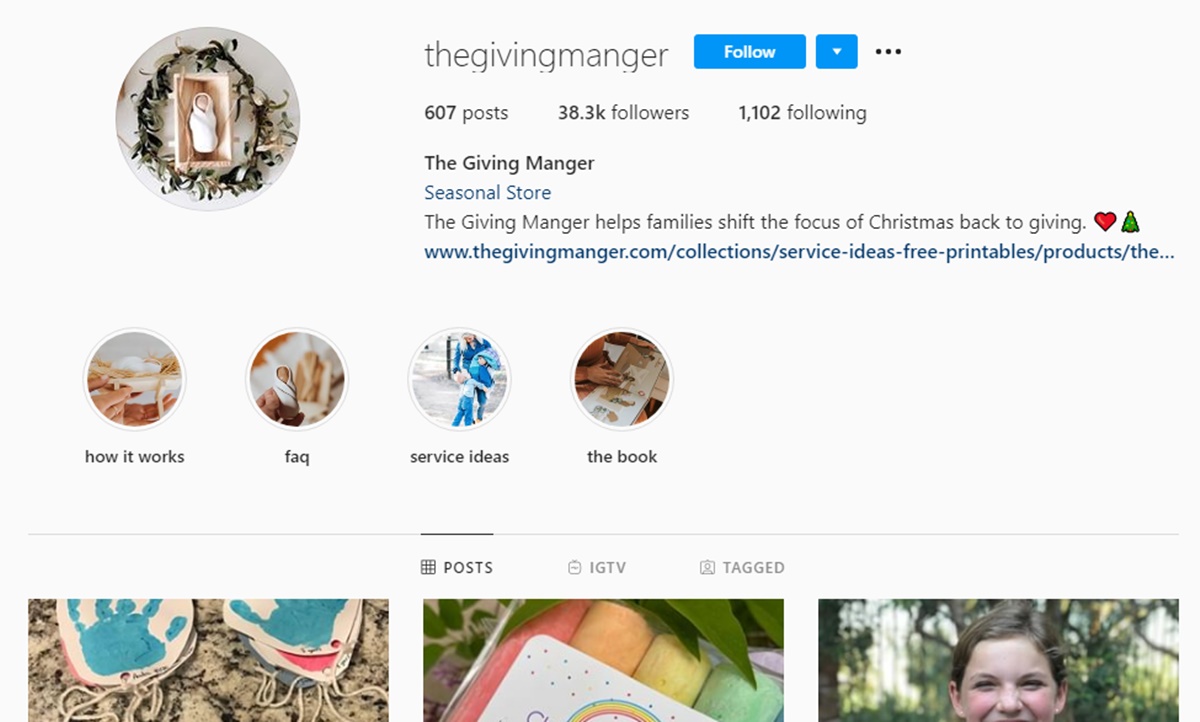1200x722 pixels.
Task: Open the 'service ideas' story highlight
Action: pyautogui.click(x=460, y=379)
